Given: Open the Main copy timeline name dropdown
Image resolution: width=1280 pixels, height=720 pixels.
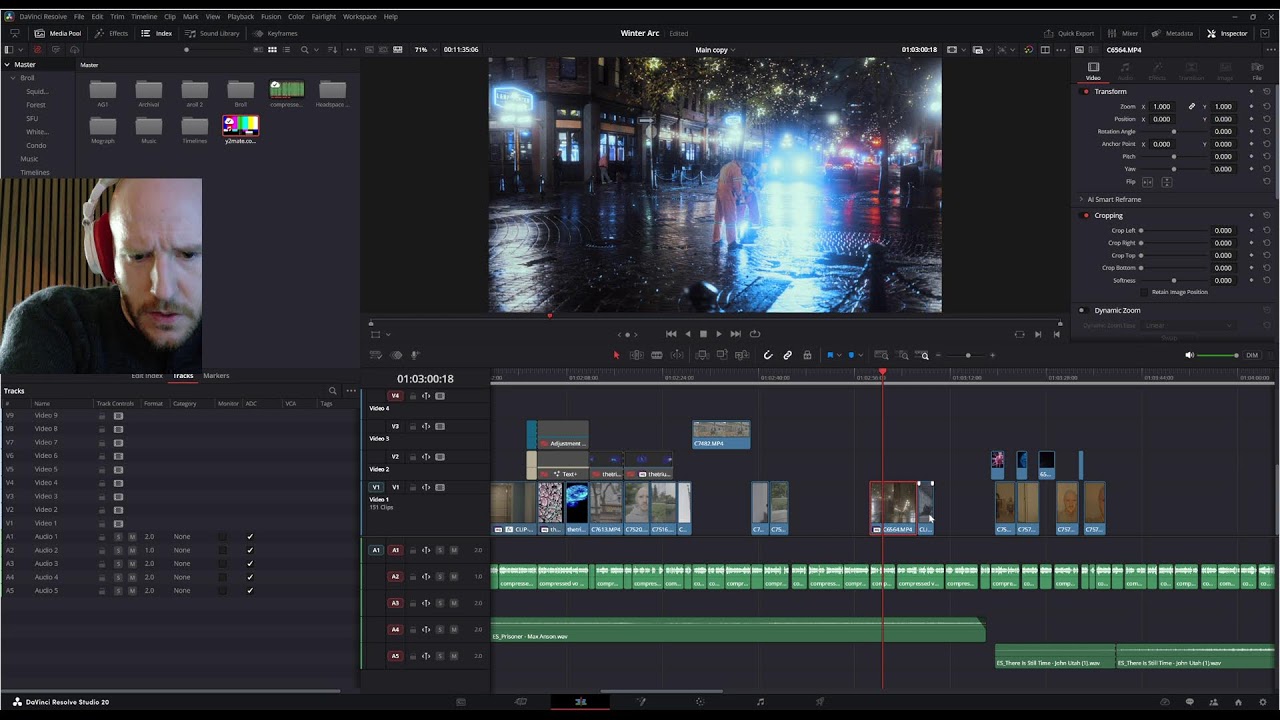Looking at the screenshot, I should click(x=715, y=49).
